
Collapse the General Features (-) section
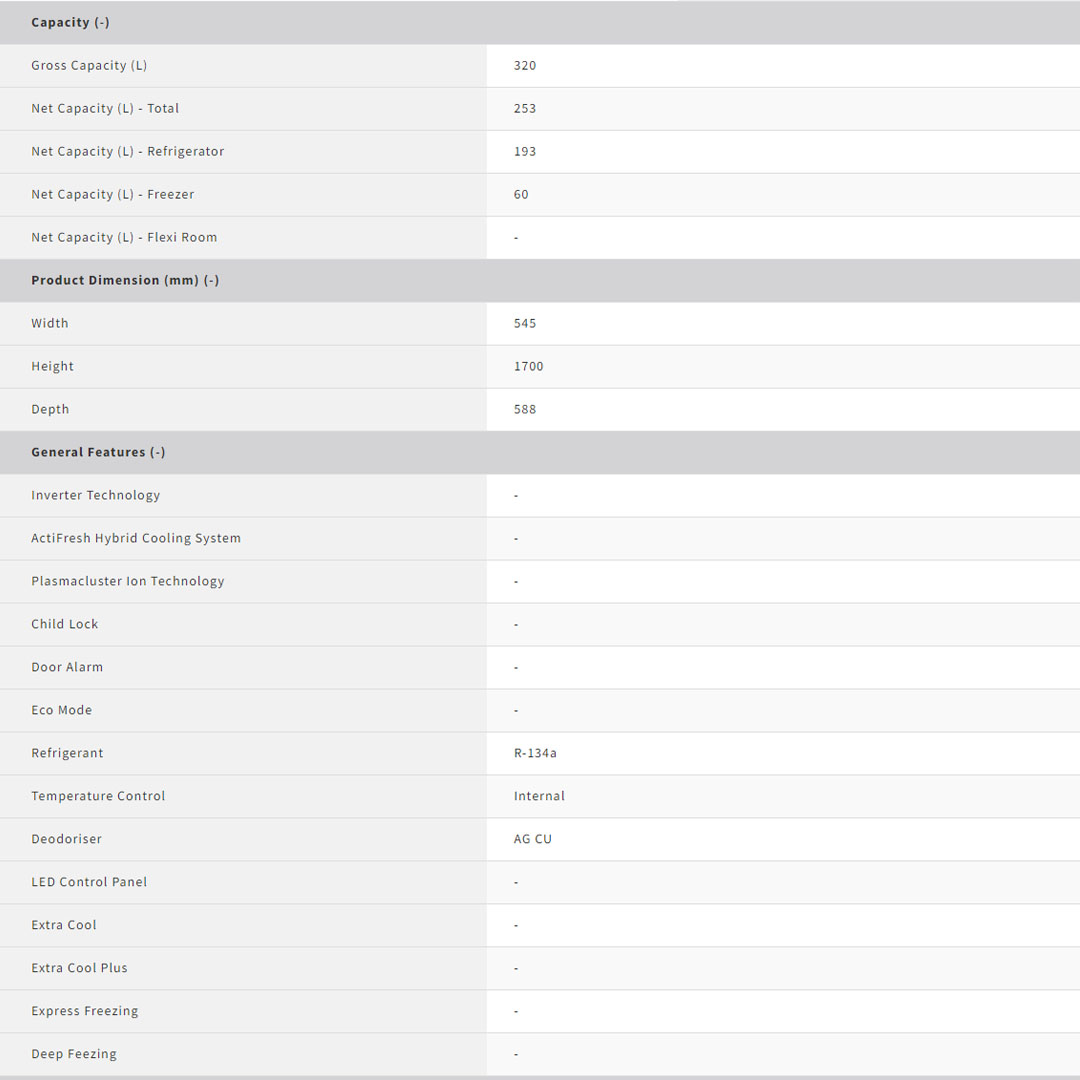(98, 452)
